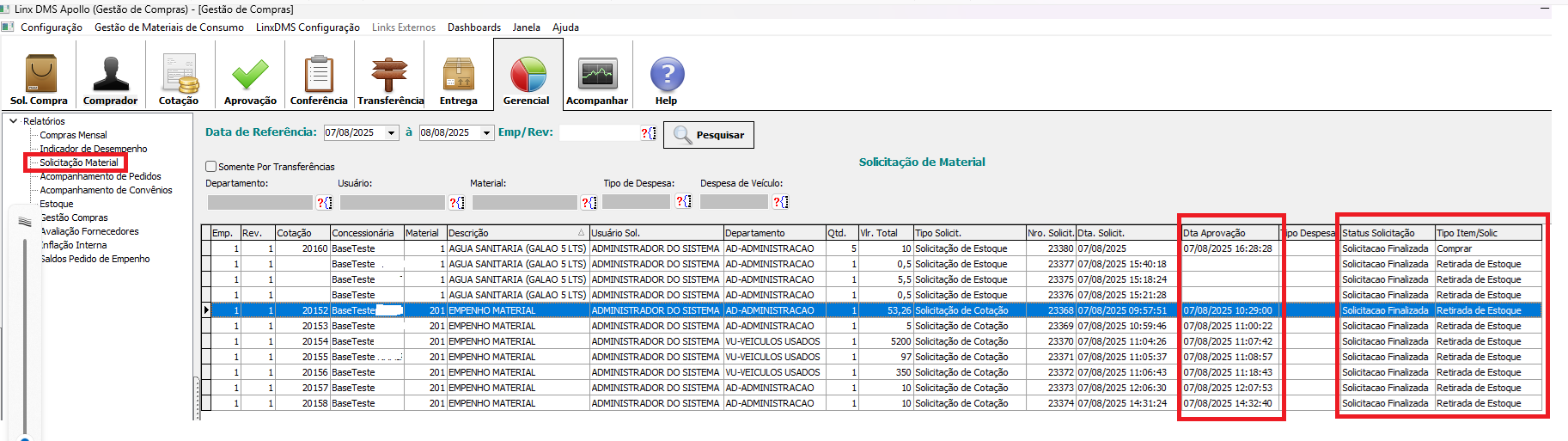Click the Departamento column header in grid

coord(774,233)
